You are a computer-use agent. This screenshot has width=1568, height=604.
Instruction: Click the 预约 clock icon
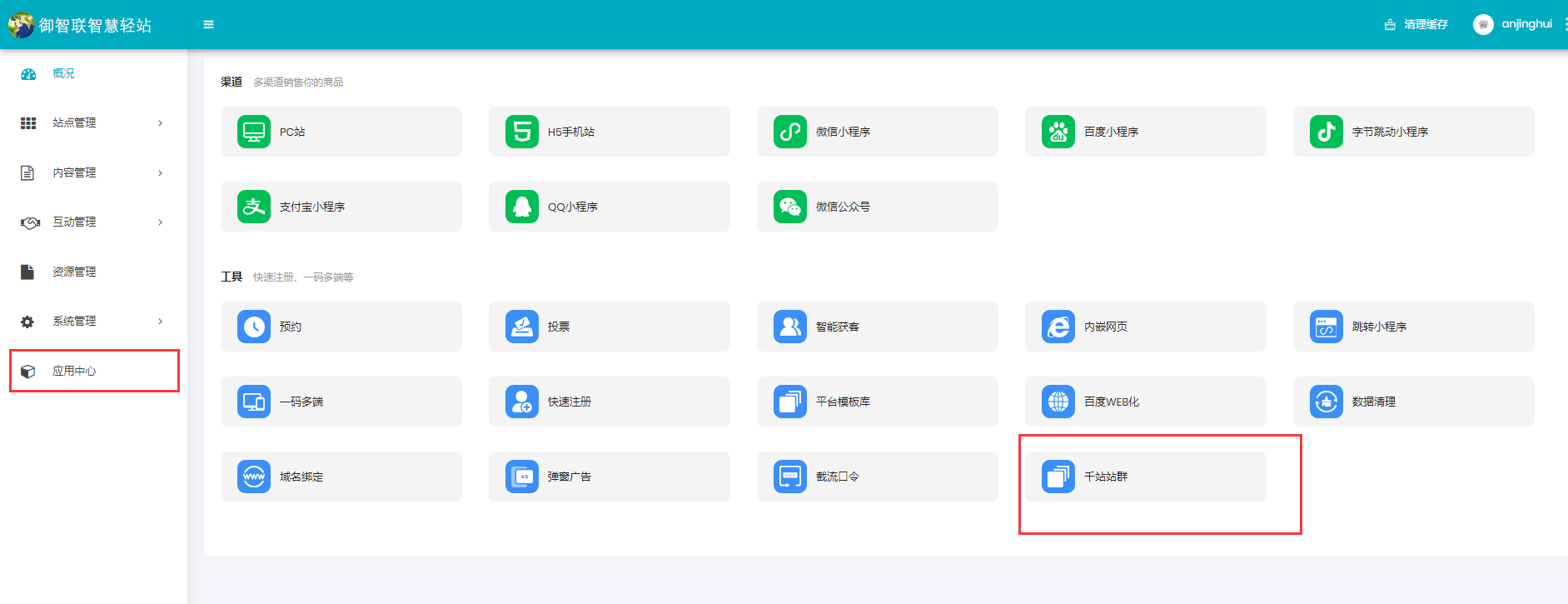point(254,327)
